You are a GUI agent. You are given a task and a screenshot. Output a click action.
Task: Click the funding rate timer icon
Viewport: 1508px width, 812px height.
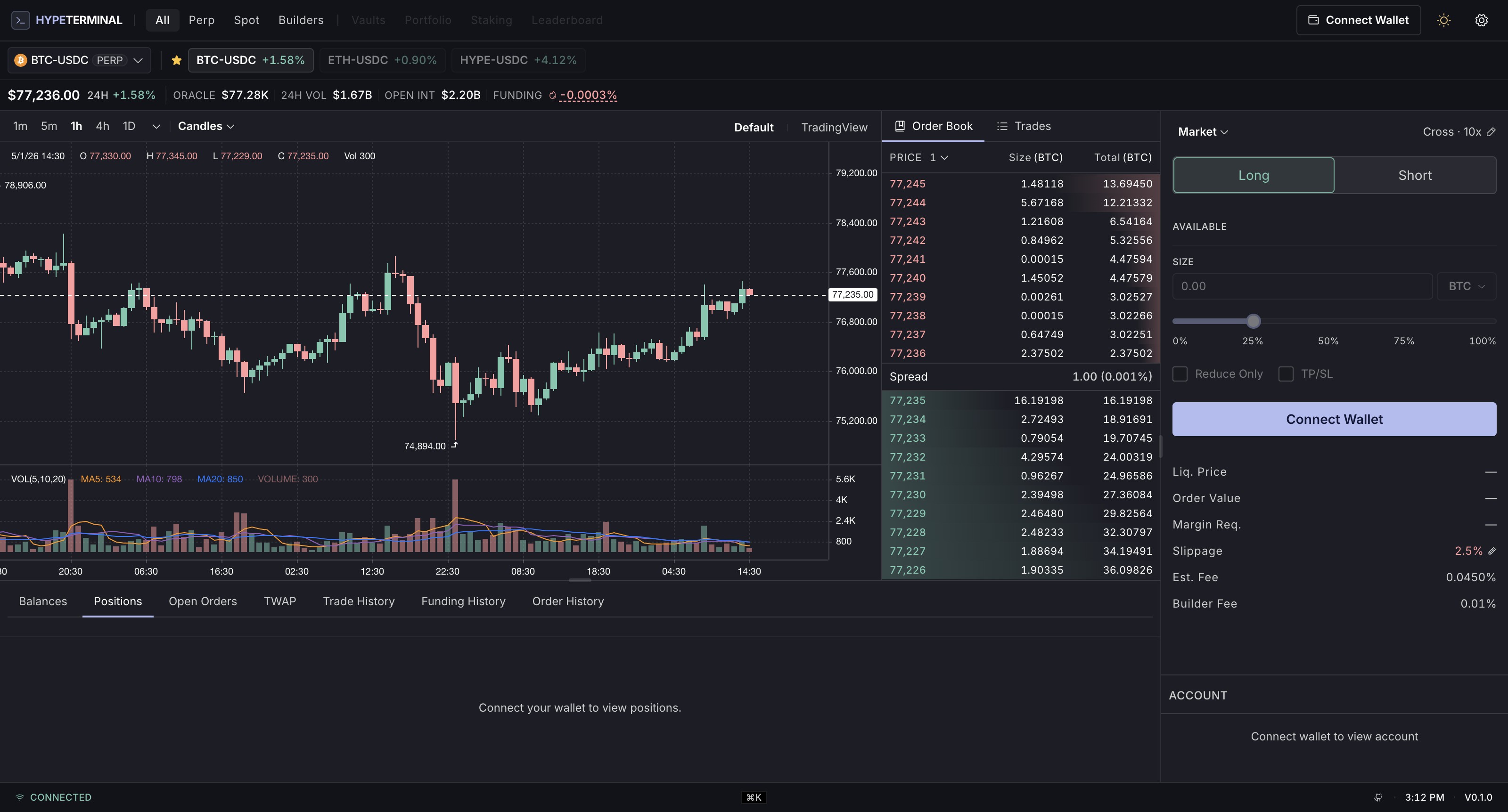[552, 95]
